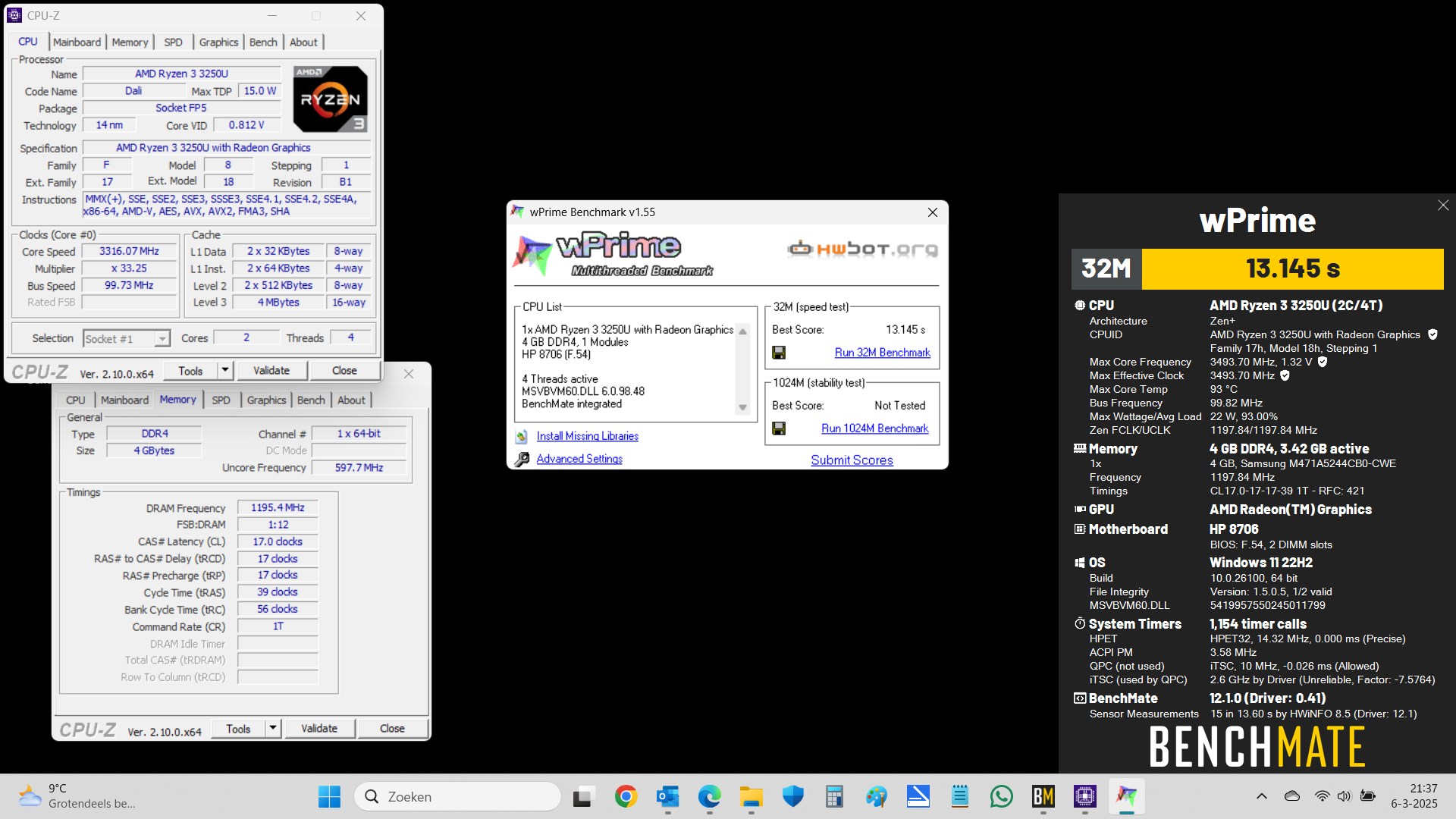Click Submit Scores link
This screenshot has width=1456, height=819.
click(852, 460)
